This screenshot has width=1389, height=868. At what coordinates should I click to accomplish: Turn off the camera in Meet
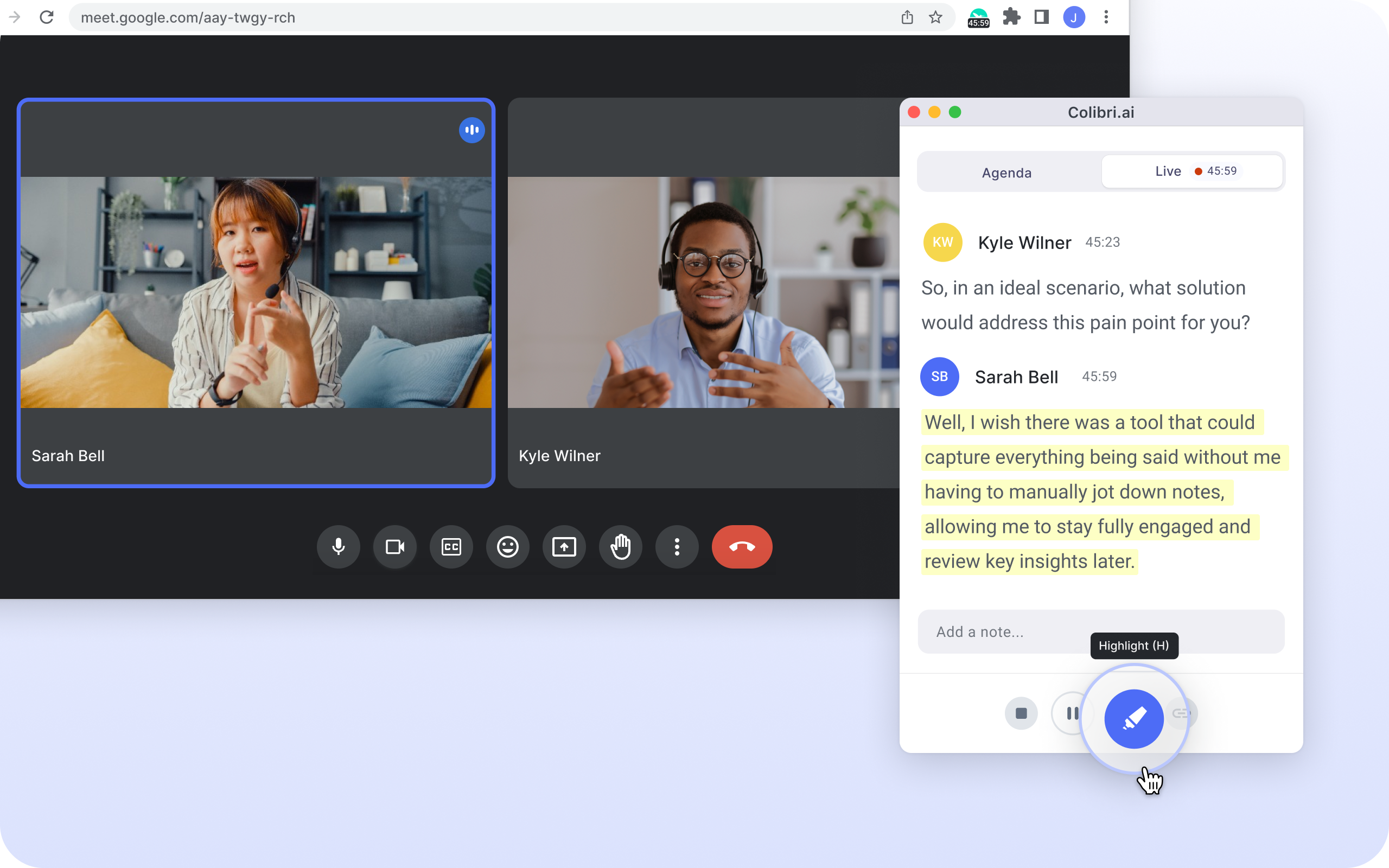pyautogui.click(x=395, y=546)
